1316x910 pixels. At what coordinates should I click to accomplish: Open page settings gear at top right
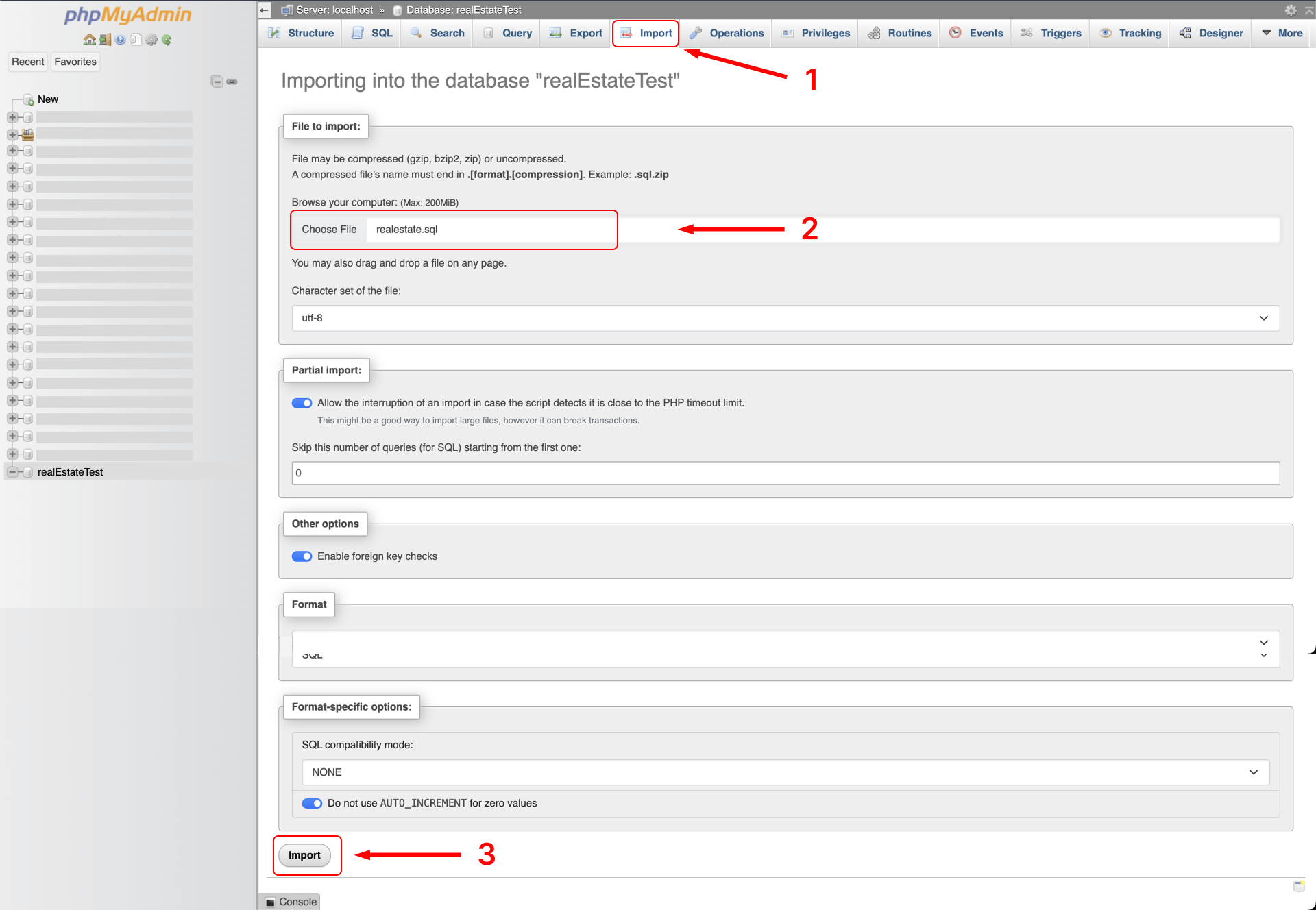[x=1290, y=10]
